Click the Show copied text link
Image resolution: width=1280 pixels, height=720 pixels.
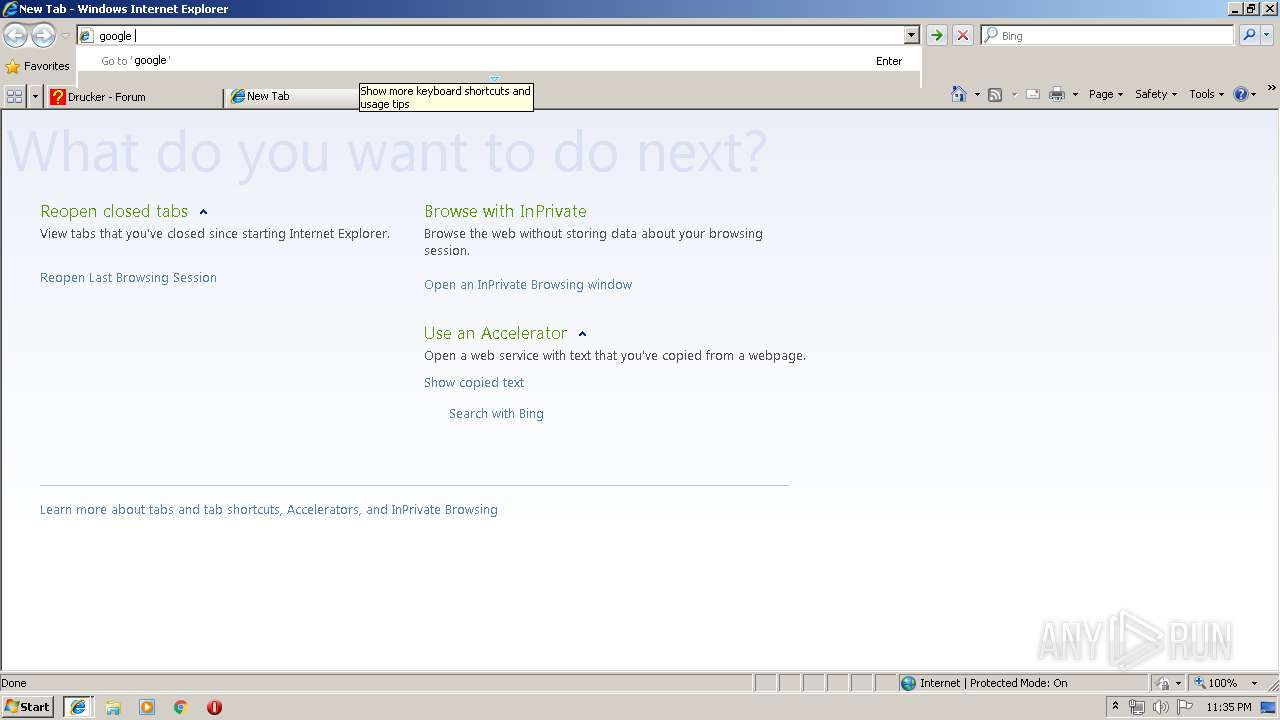(474, 383)
